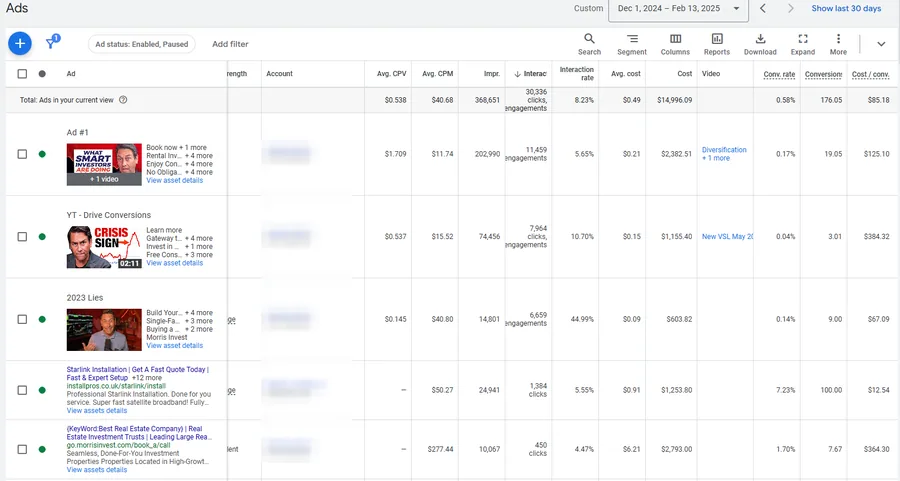Sort by Cost column header
900x481 pixels.
(x=685, y=73)
